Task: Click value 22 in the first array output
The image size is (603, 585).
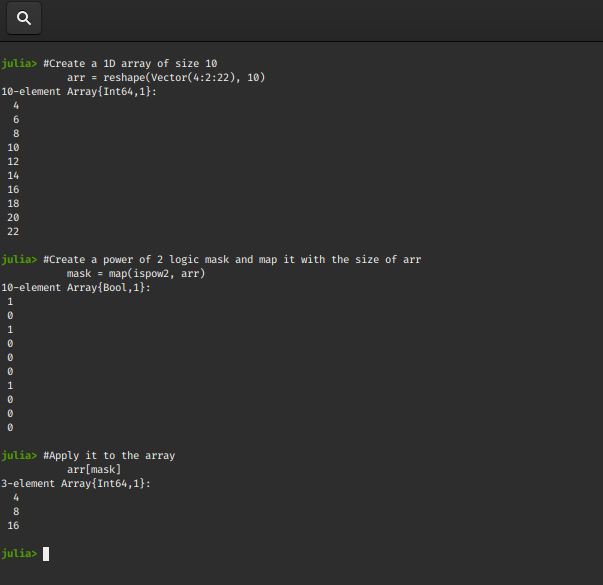Action: click(13, 231)
